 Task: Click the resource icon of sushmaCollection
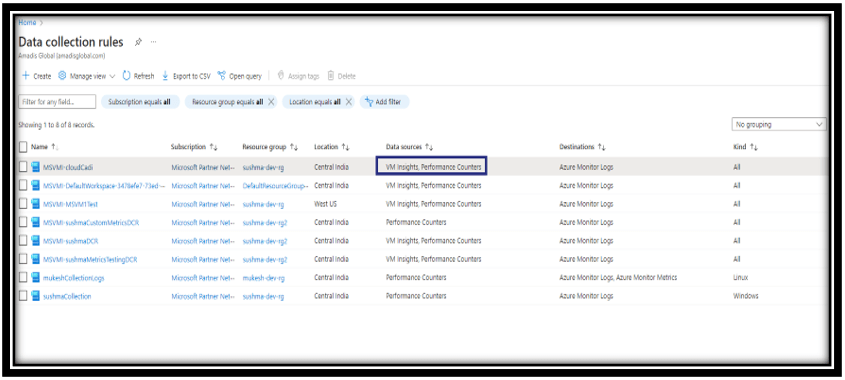(x=36, y=296)
